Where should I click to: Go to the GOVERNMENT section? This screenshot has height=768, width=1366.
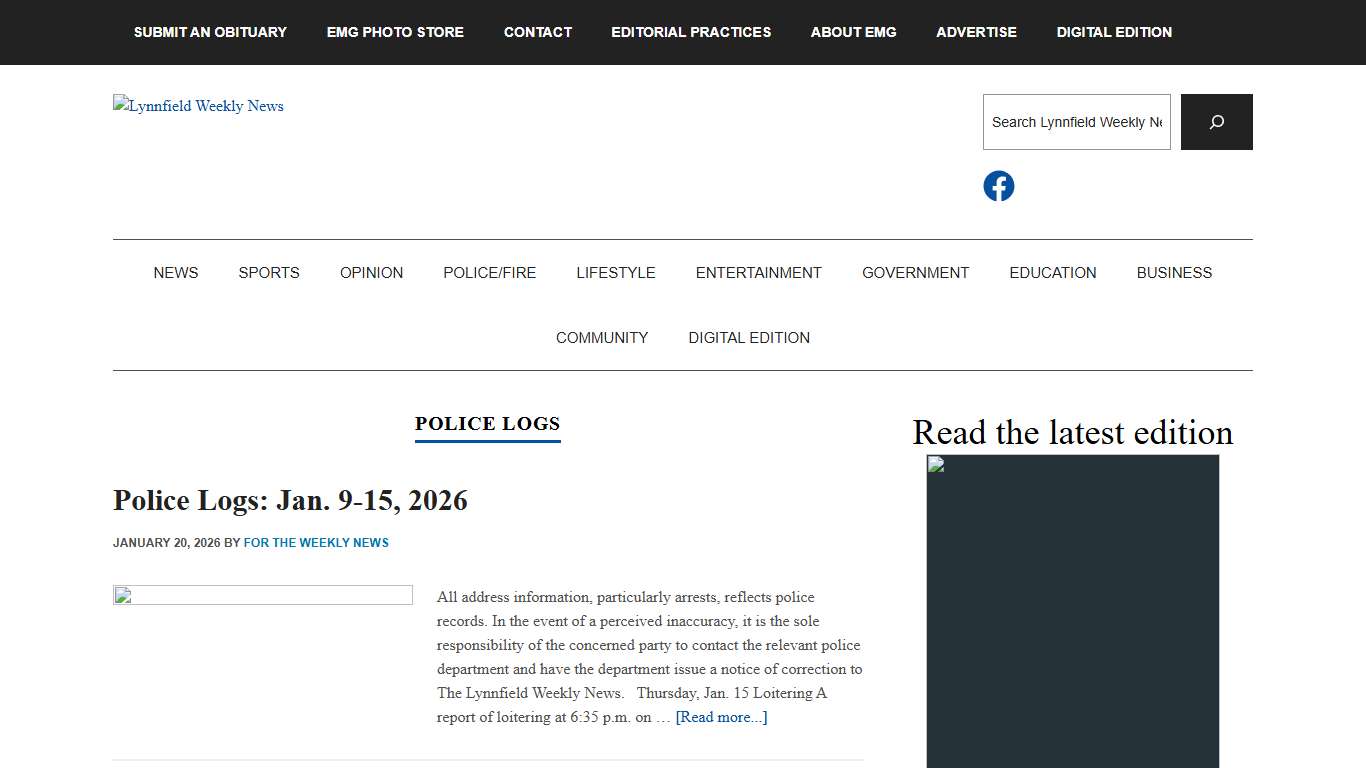coord(915,272)
